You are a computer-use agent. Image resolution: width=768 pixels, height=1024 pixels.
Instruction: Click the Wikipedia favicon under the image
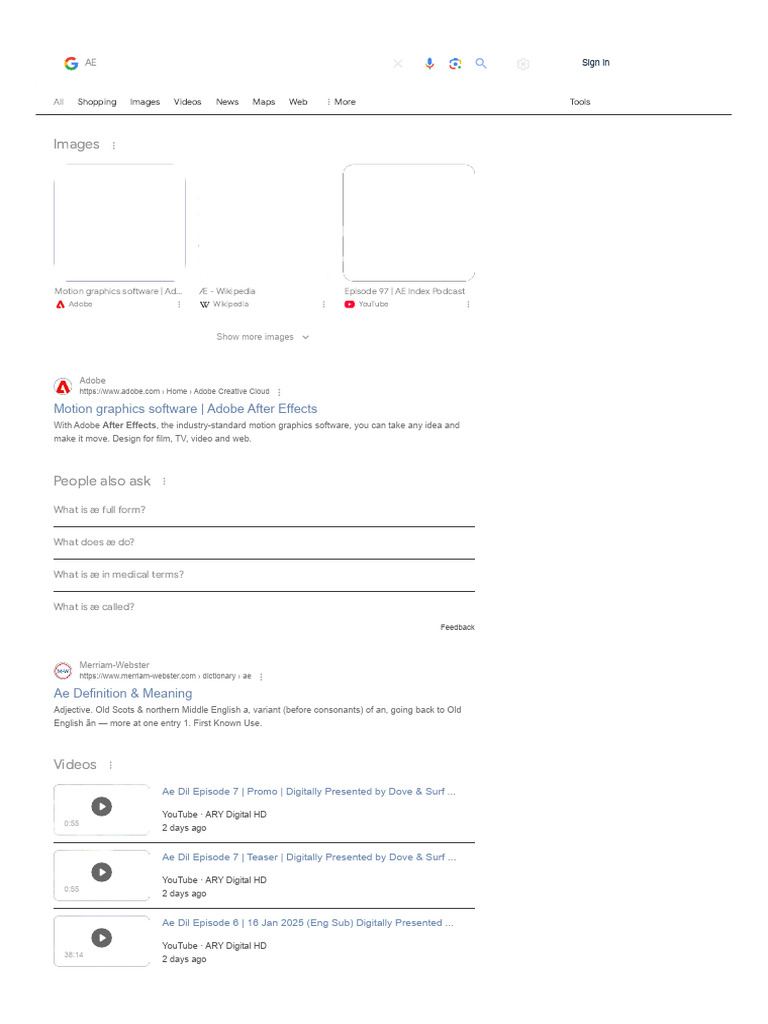point(204,304)
